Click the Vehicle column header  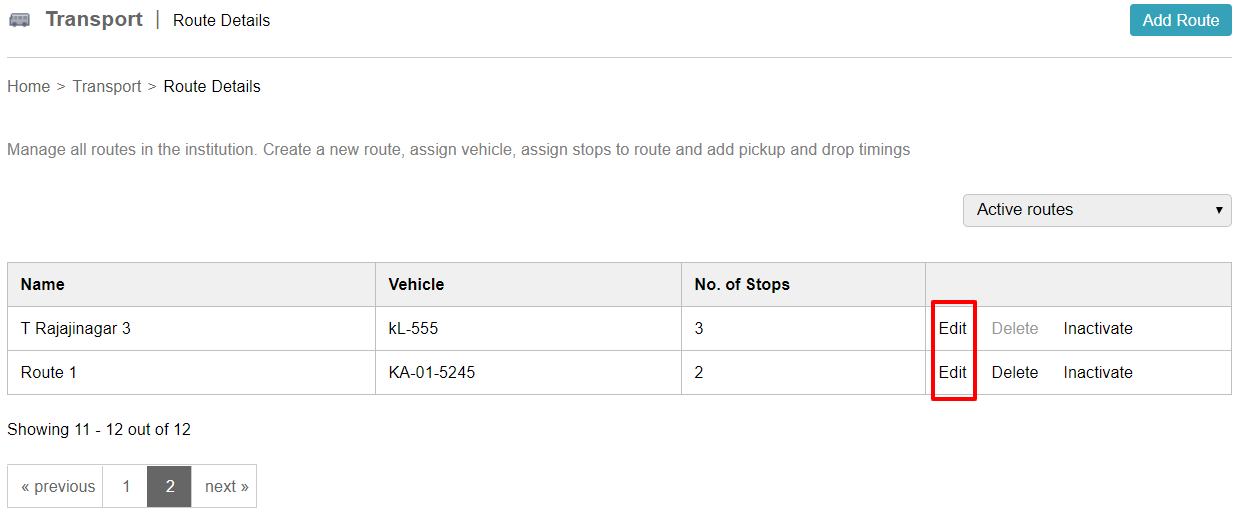pos(416,284)
